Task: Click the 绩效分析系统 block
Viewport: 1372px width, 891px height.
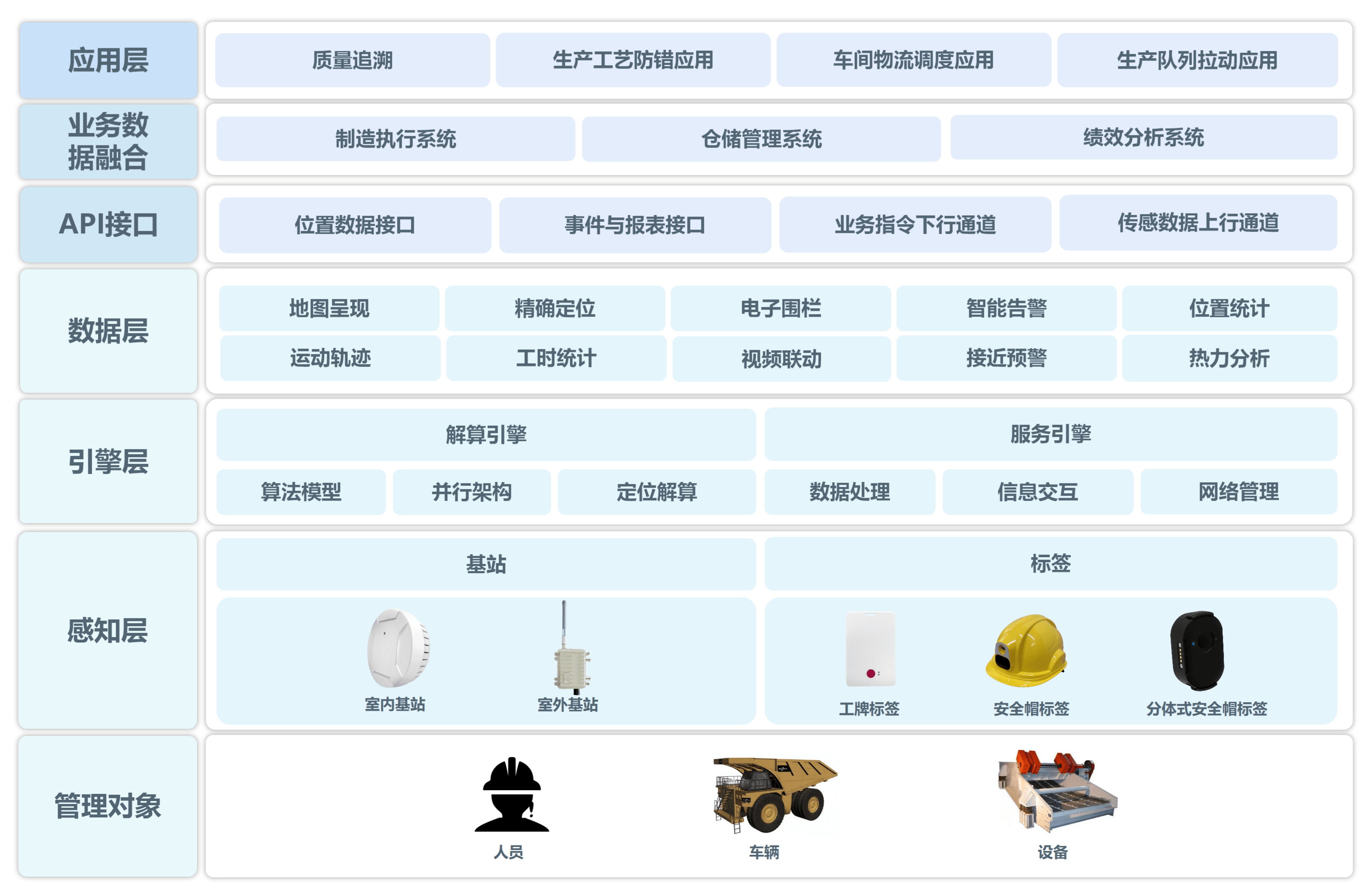Action: [x=1144, y=137]
